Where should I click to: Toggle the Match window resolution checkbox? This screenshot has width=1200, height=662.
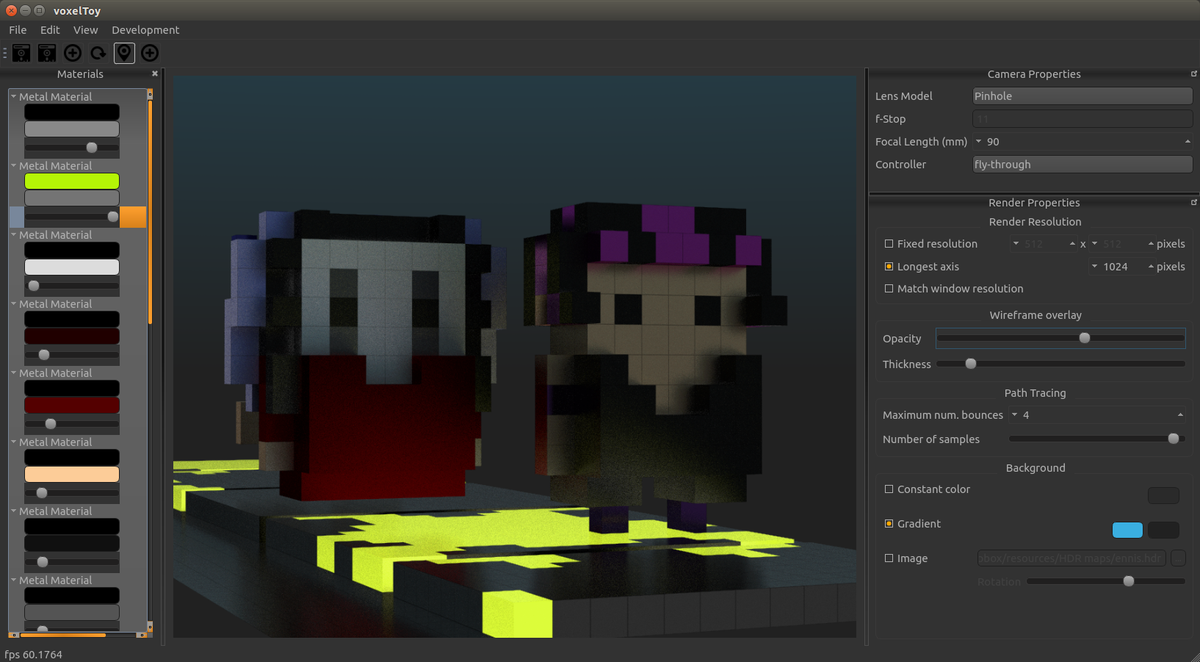coord(888,288)
